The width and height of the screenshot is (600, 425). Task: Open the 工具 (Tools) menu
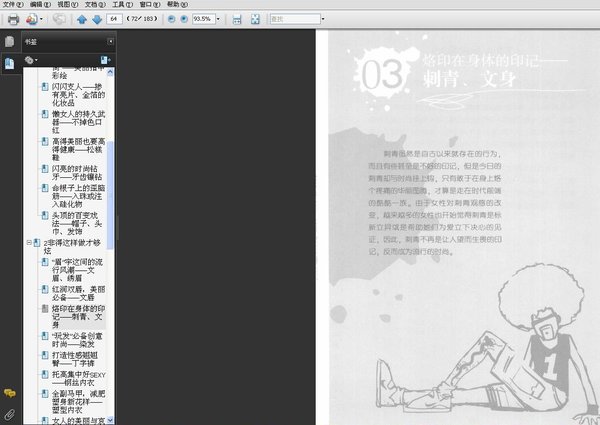click(122, 4)
